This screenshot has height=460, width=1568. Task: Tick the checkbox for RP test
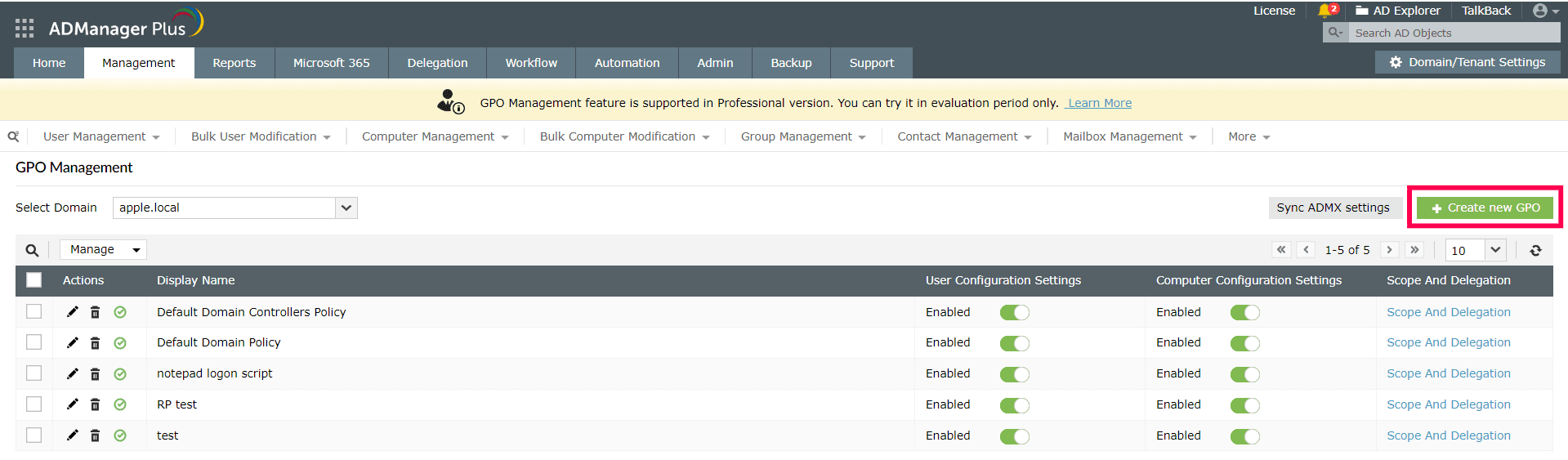click(x=34, y=404)
